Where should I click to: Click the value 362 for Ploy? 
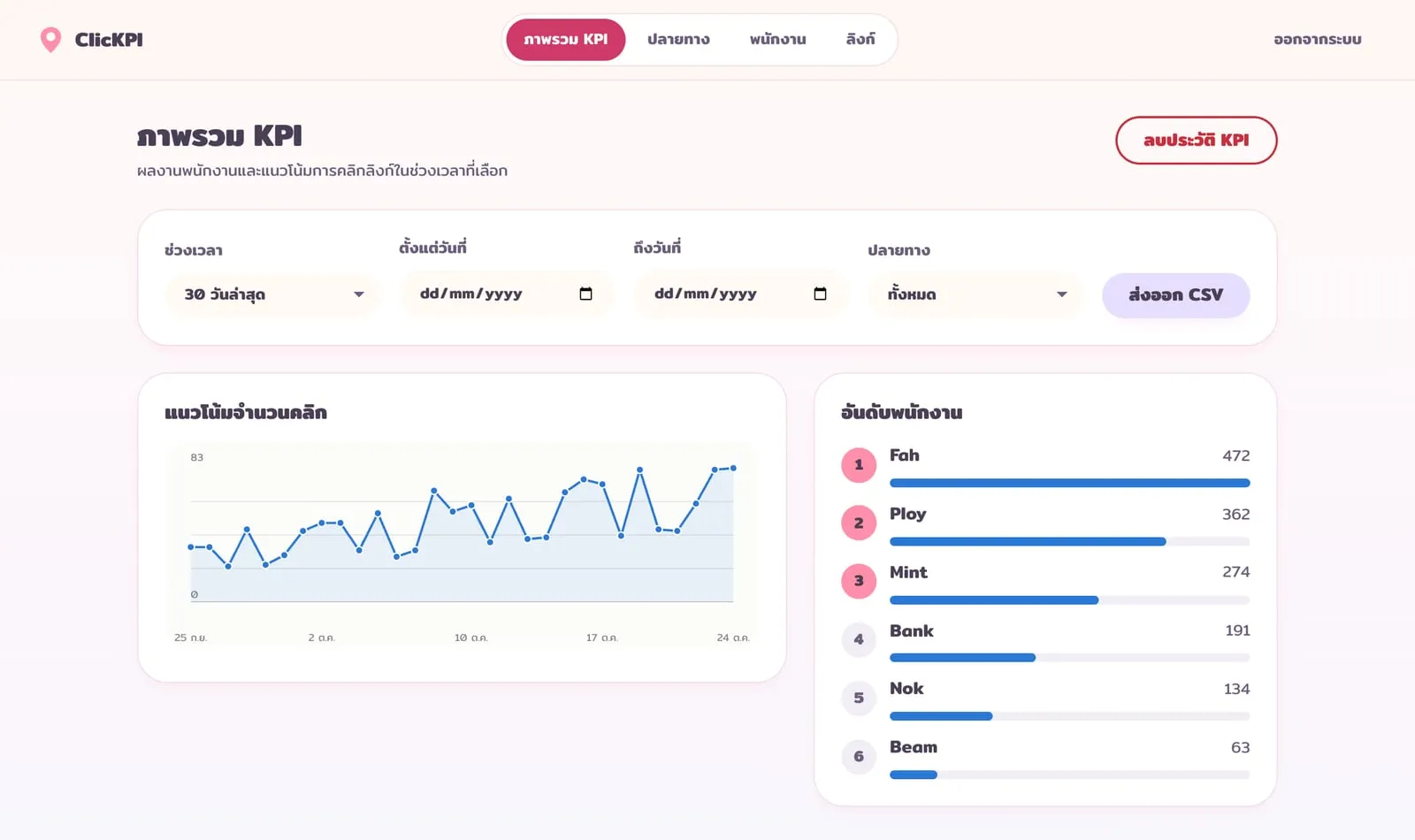[x=1236, y=515]
